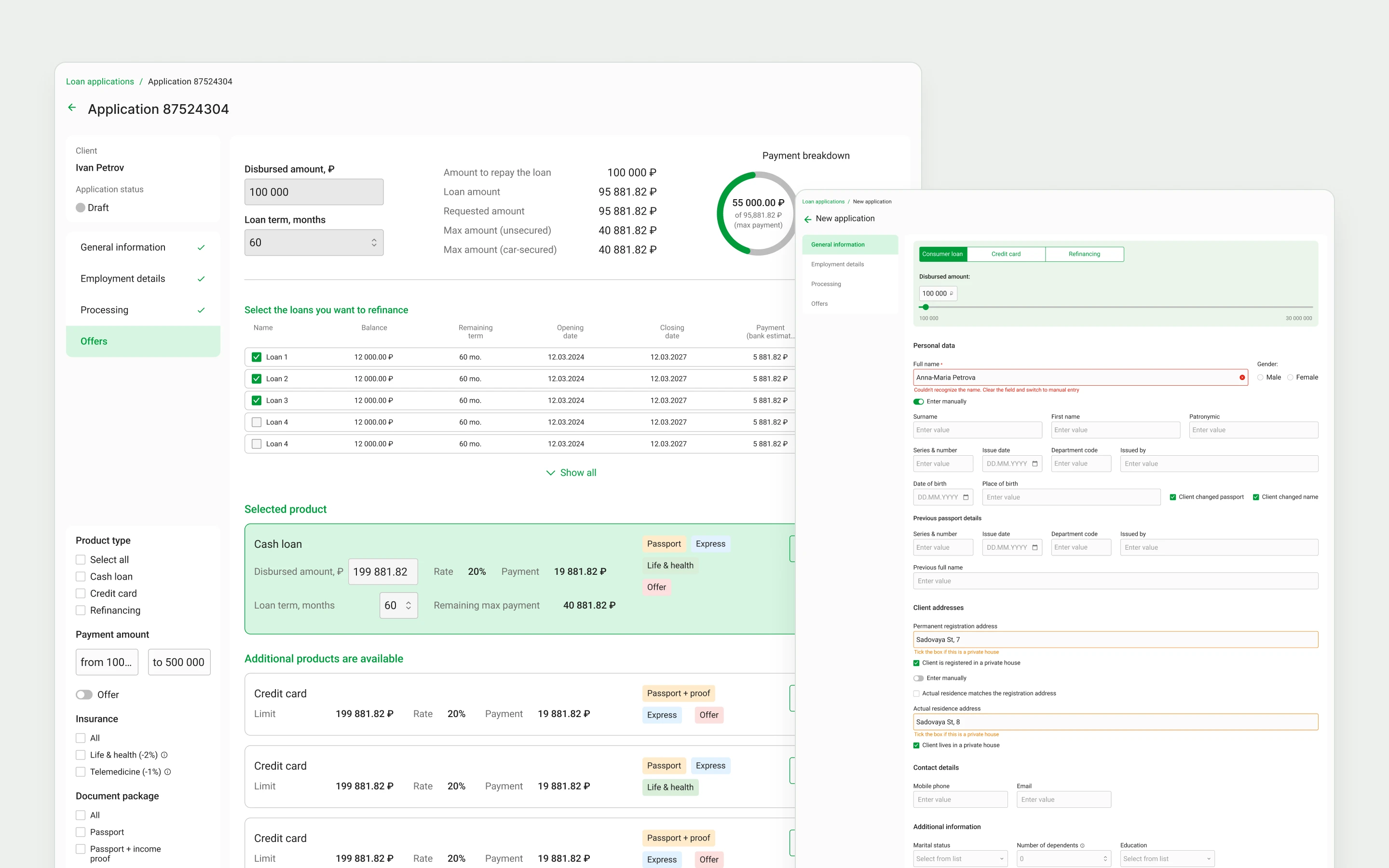Image resolution: width=1389 pixels, height=868 pixels.
Task: Click back arrow beside Application 87524304
Action: (x=72, y=108)
